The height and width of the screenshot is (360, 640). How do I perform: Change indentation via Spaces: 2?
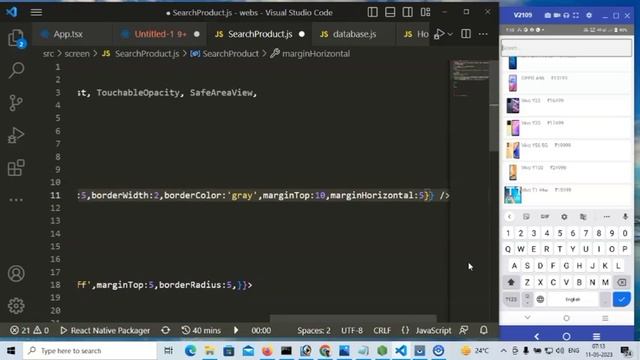(313, 330)
